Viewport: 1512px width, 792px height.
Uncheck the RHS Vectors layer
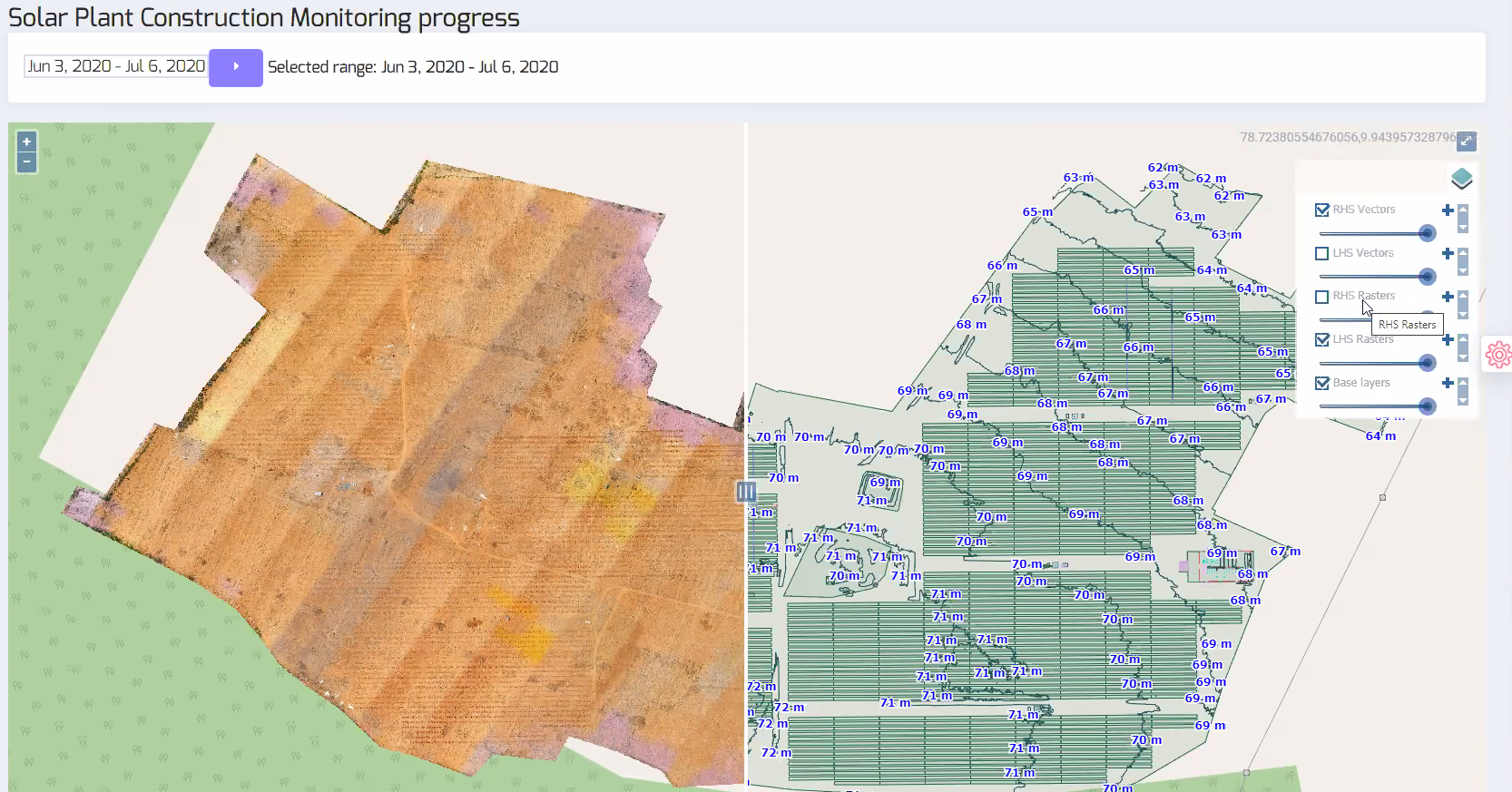point(1322,210)
